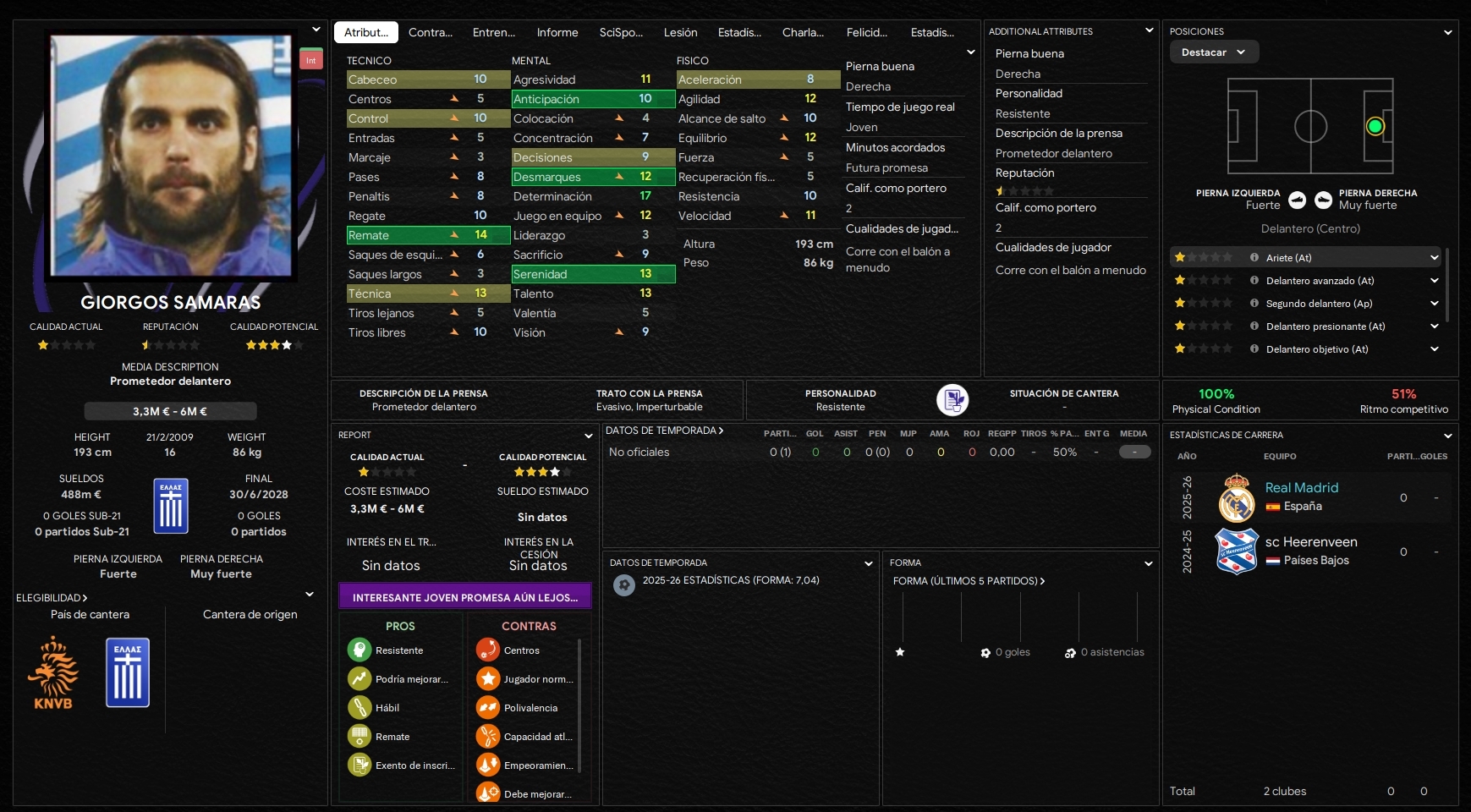The image size is (1471, 812).
Task: Click the Exento de inscri... icon in Pros
Action: click(x=360, y=765)
